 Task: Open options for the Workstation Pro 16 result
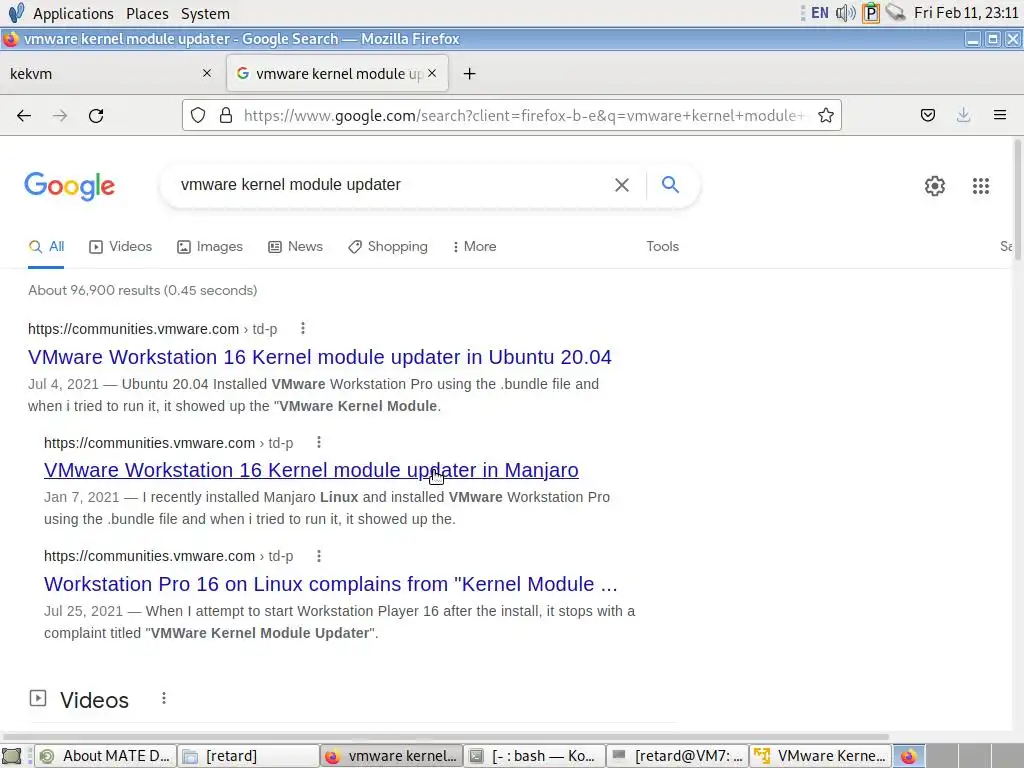pos(319,556)
